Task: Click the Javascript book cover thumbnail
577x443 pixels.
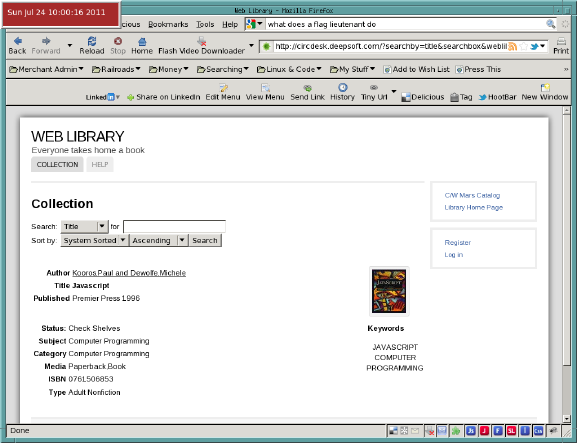Action: (x=389, y=291)
